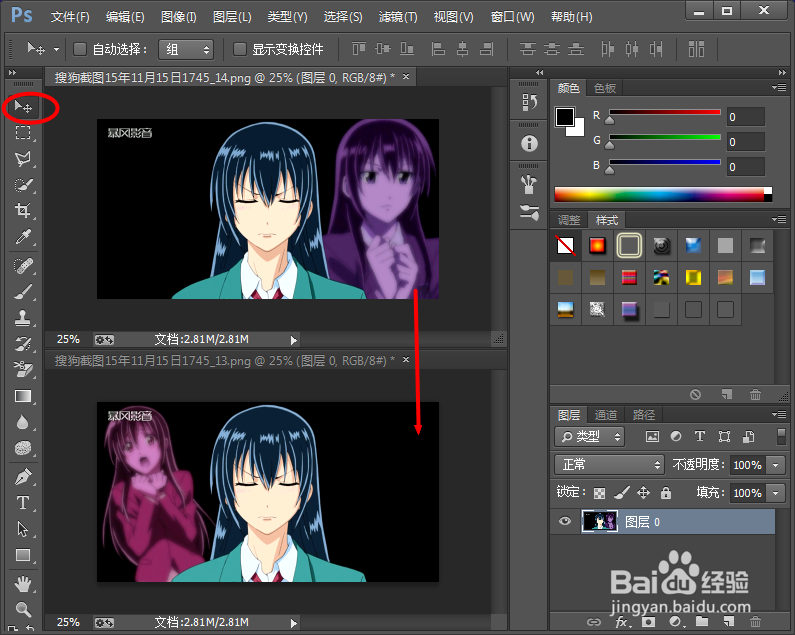Select the Rectangular Marquee tool
Screen dimensions: 795x635
click(23, 133)
